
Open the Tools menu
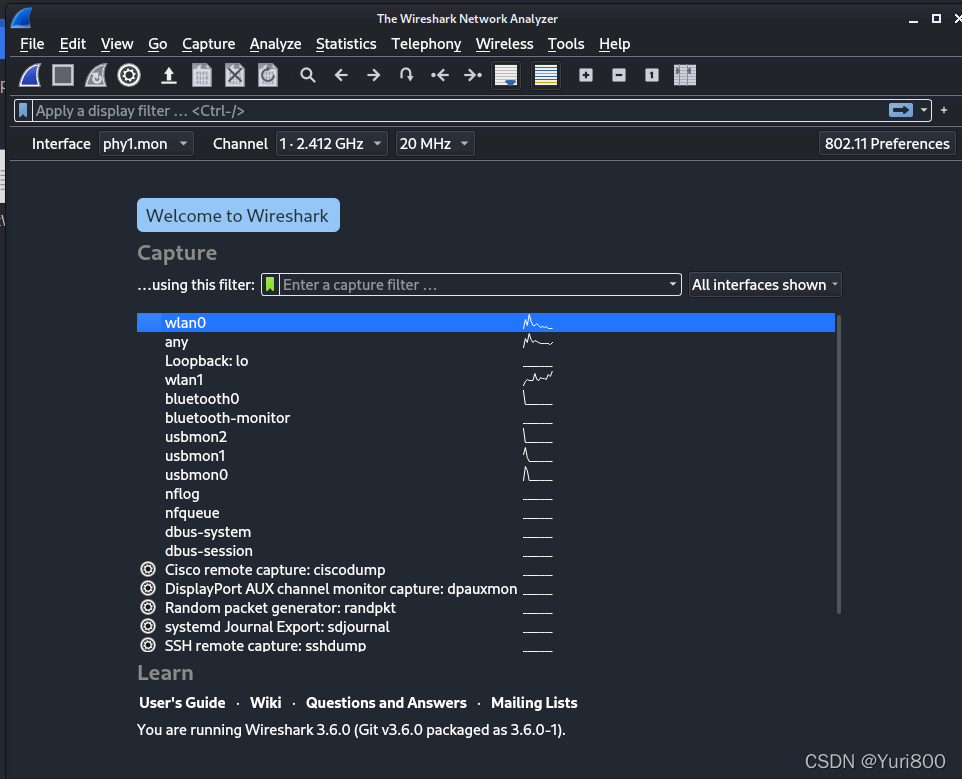coord(566,44)
